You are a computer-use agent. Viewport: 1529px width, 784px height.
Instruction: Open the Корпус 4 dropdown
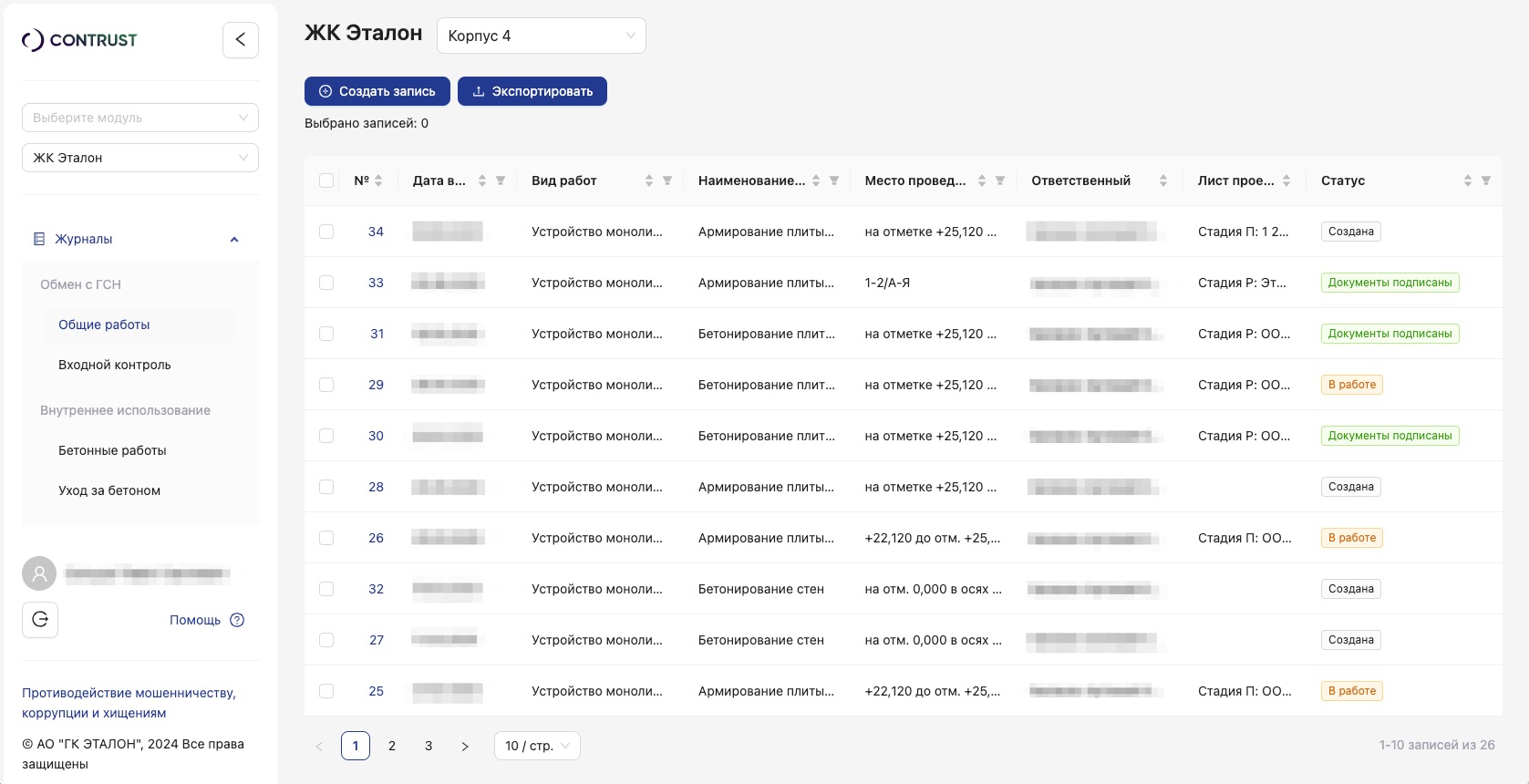pos(541,36)
